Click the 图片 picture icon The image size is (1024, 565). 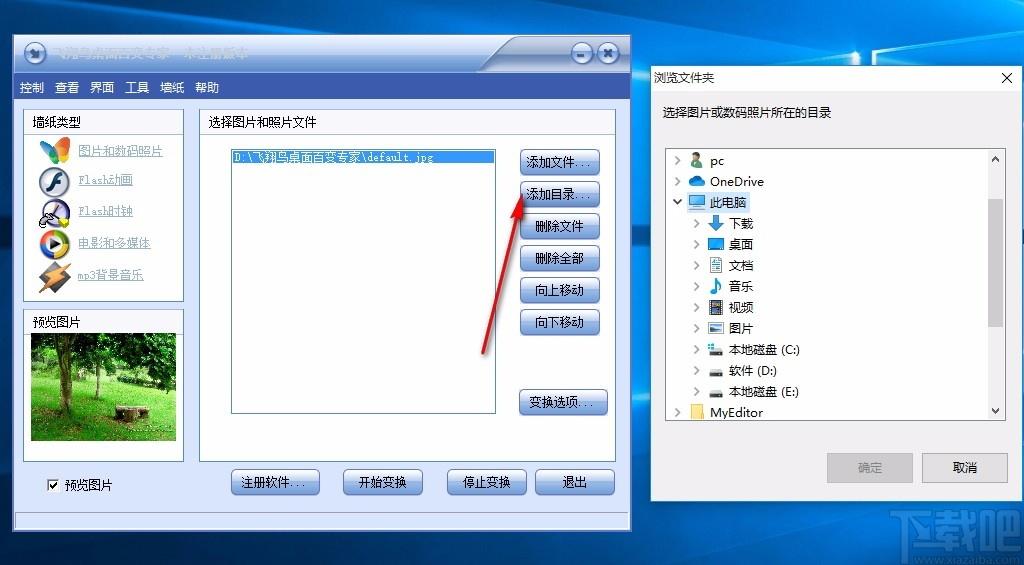tap(716, 328)
